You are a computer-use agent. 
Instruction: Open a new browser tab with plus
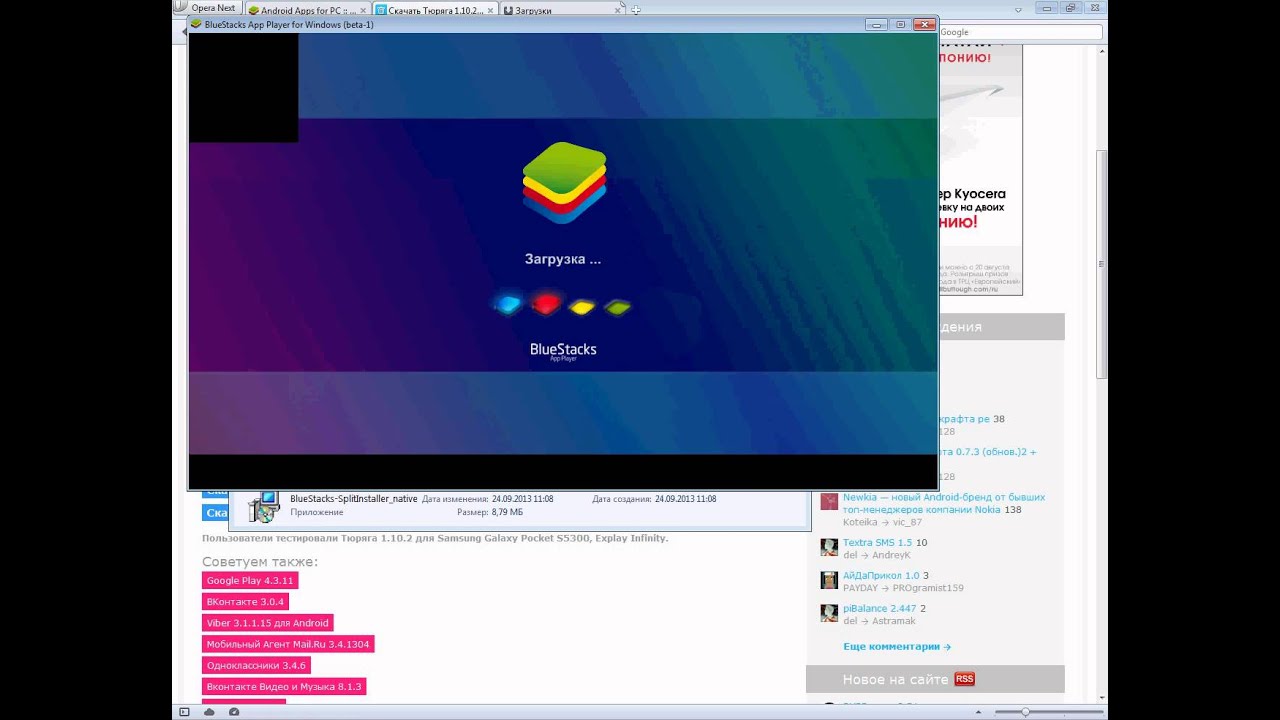(636, 10)
